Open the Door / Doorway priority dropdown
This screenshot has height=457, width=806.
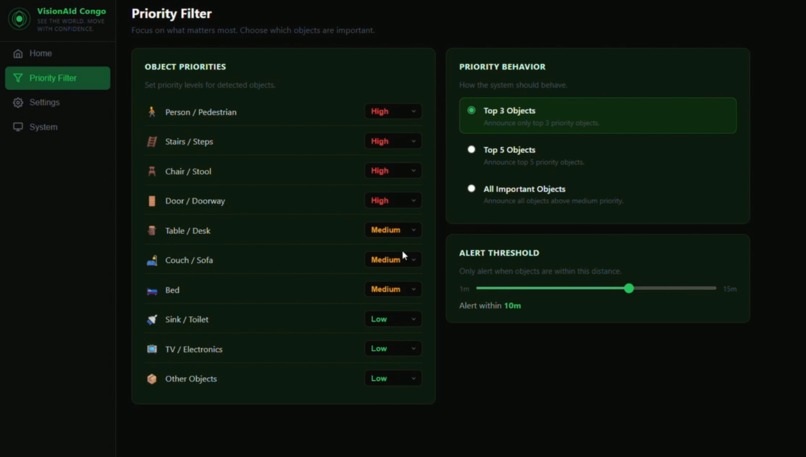point(393,200)
